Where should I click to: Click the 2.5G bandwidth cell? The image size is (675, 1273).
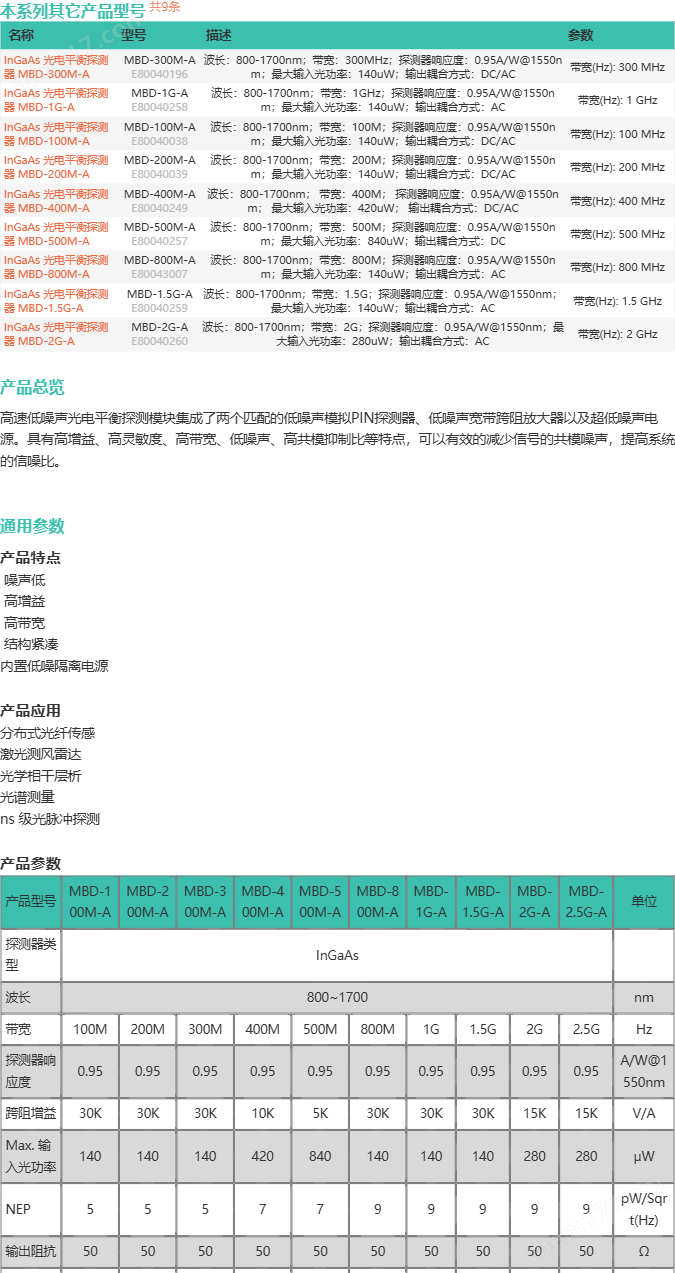tap(586, 1029)
